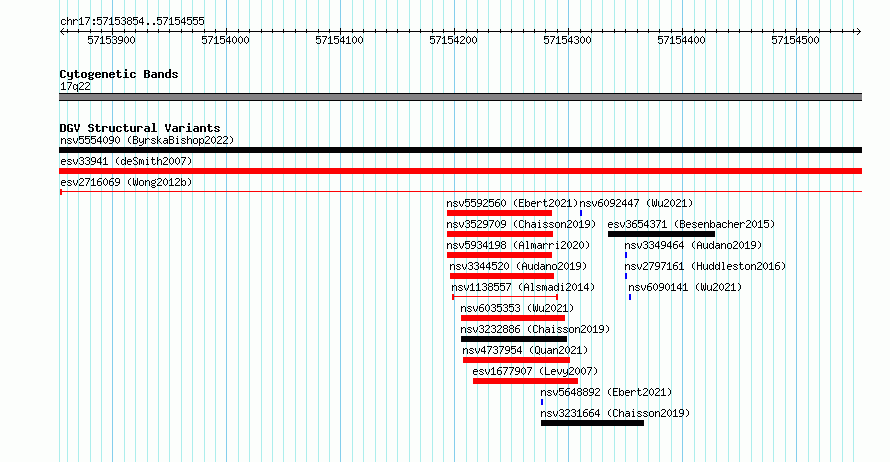Viewport: 890px width, 462px height.
Task: Click ruler position 57154300
Action: [x=568, y=40]
